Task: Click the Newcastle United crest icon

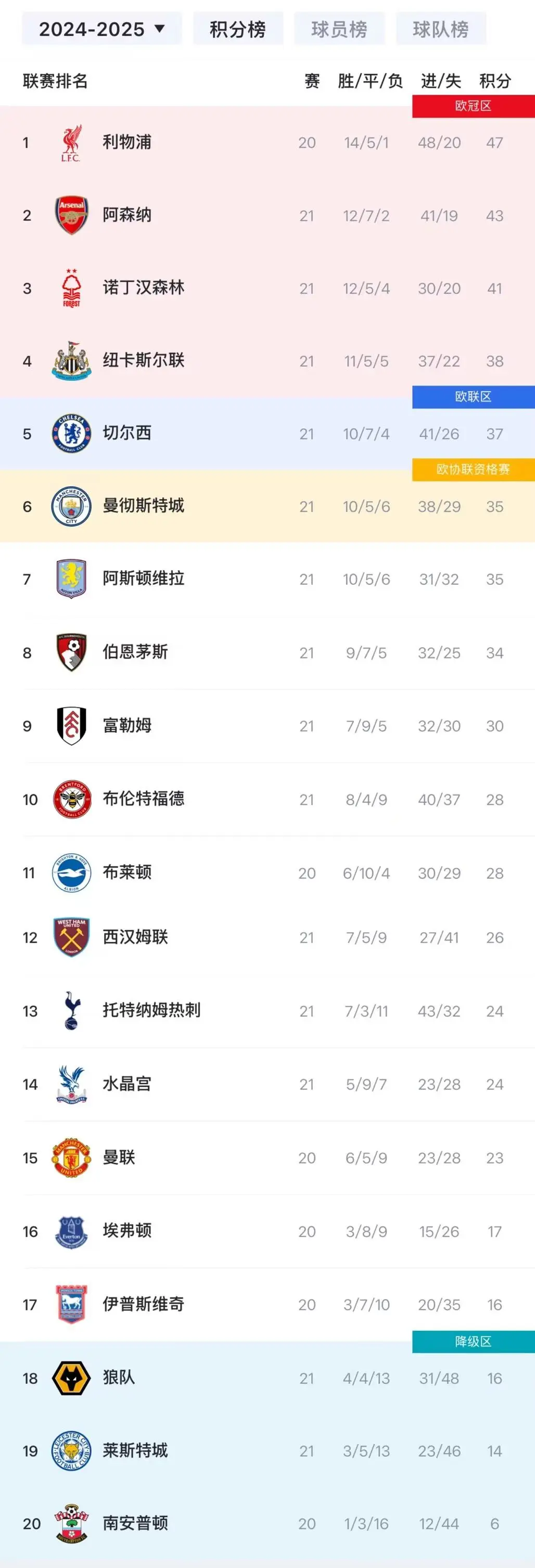Action: [x=71, y=361]
